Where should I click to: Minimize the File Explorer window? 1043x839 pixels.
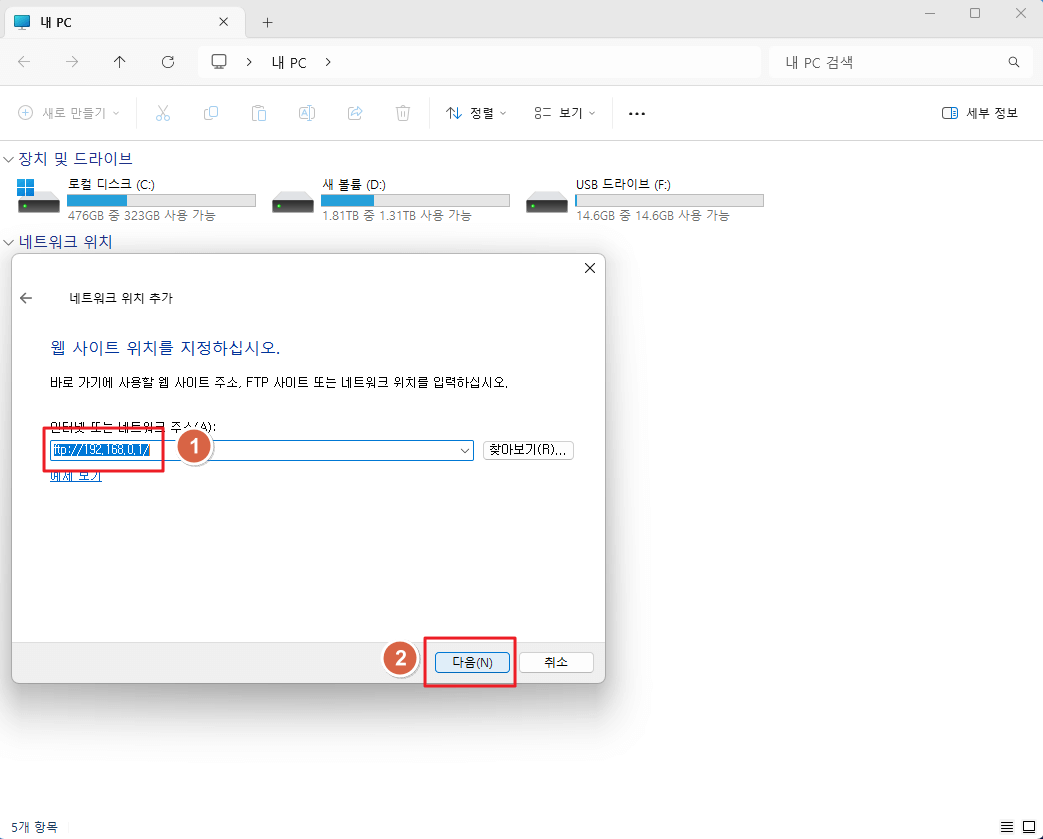930,13
